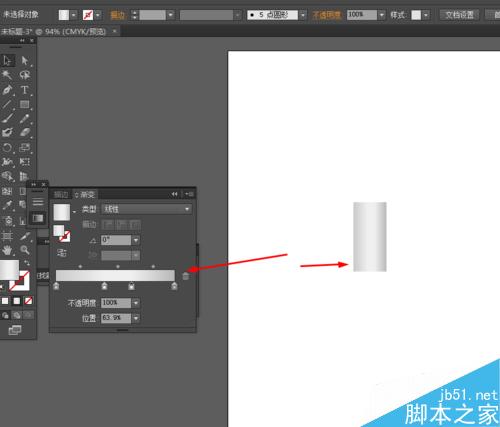Select the Type tool
The image size is (500, 427).
pyautogui.click(x=24, y=90)
